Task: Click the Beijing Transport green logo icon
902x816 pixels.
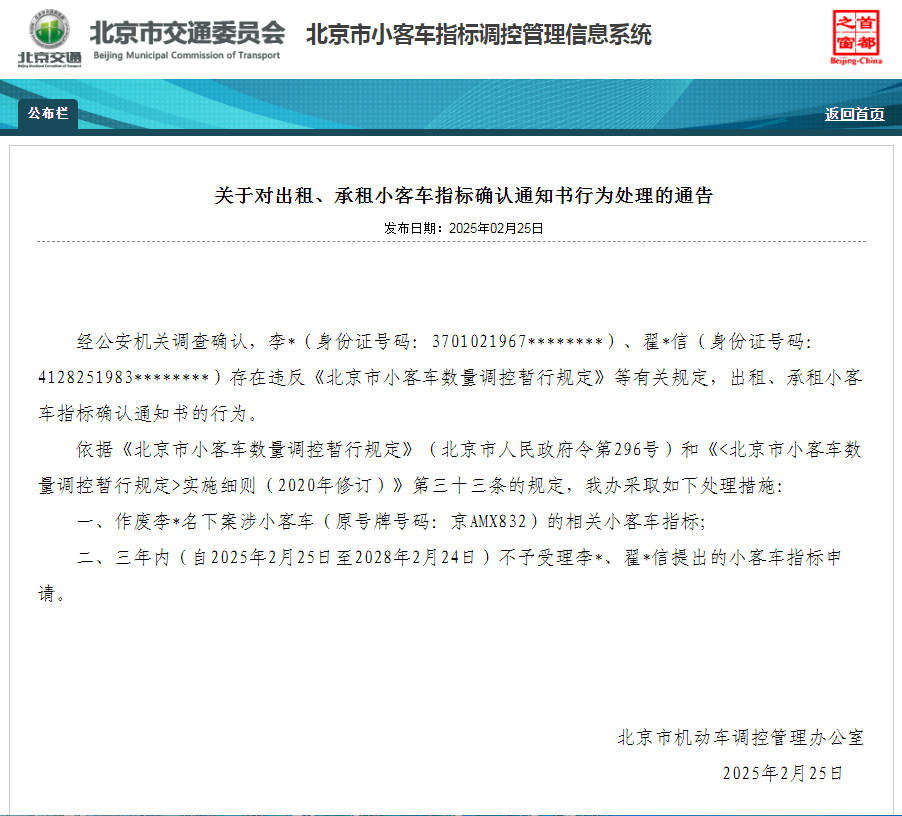Action: [49, 38]
